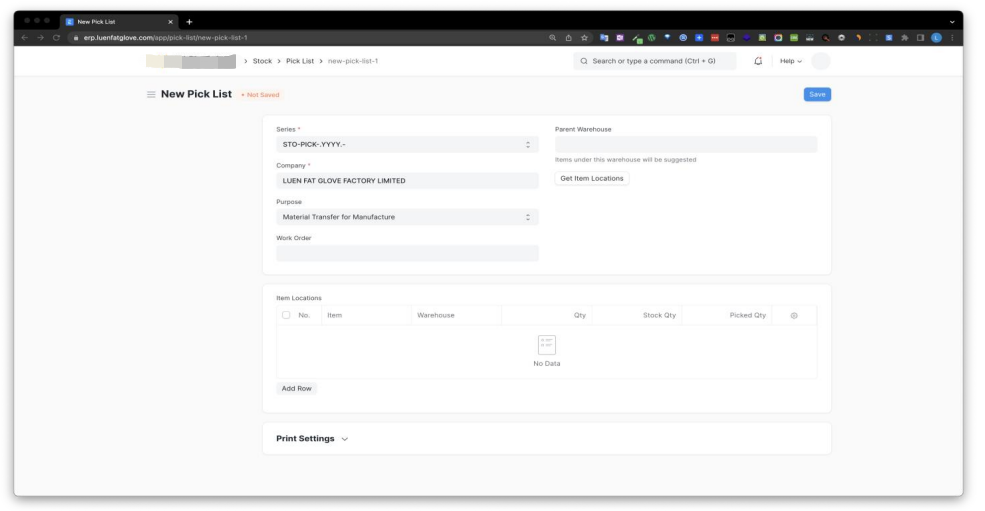Click the Google Translate extension icon

[x=604, y=38]
